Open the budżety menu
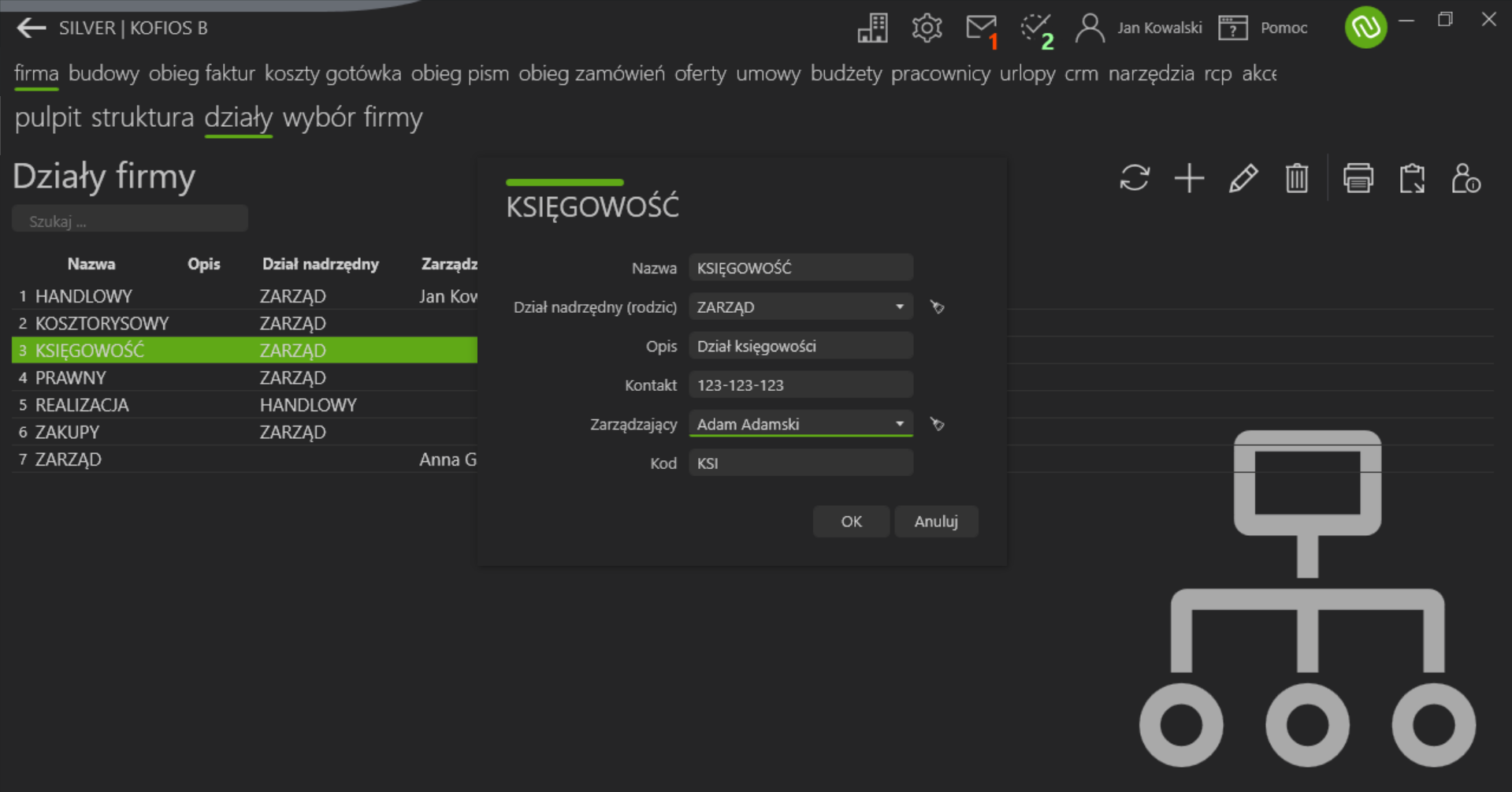Screen dimensions: 1512x792 [x=845, y=73]
